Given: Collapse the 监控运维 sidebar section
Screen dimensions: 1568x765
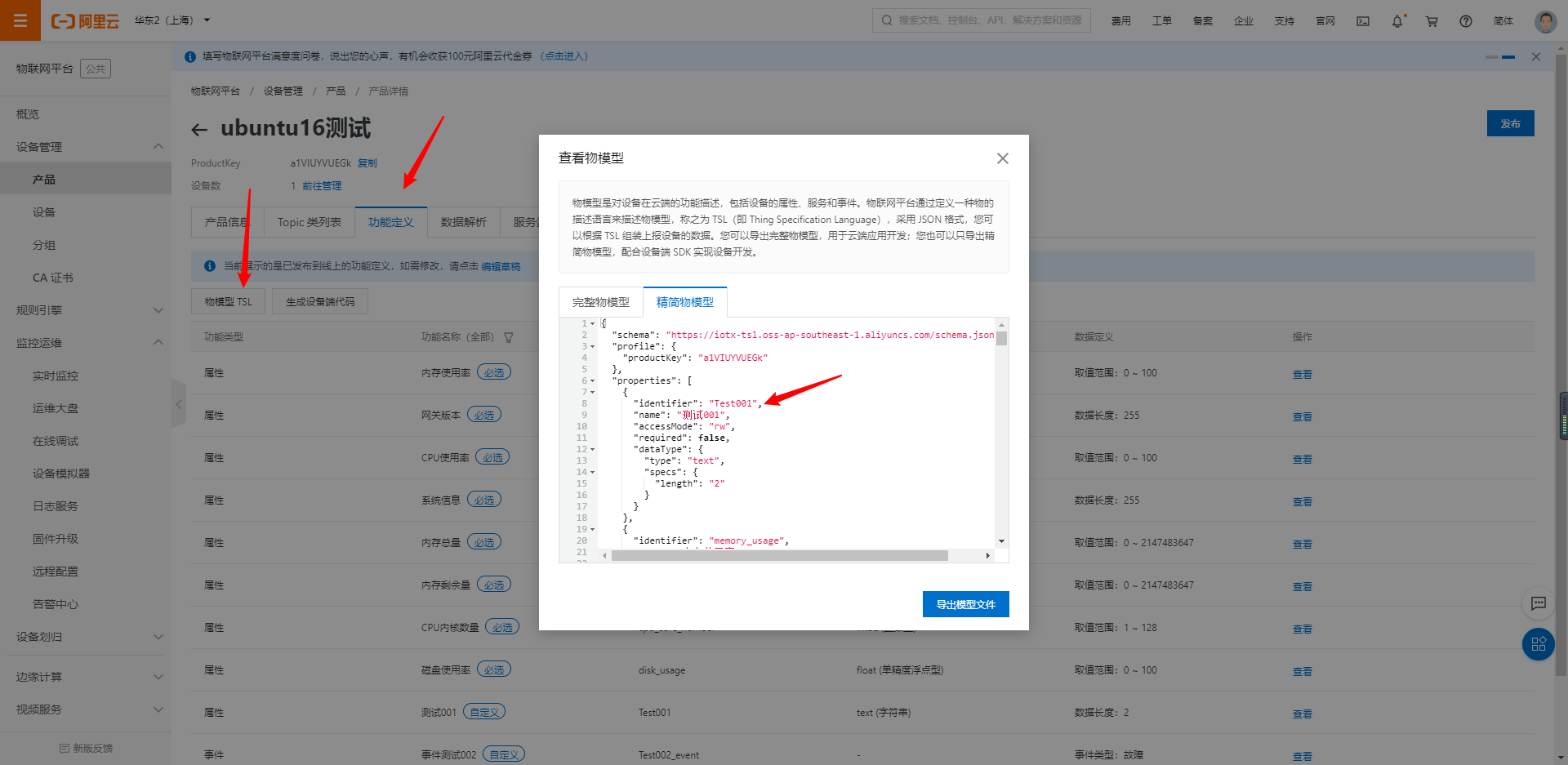Looking at the screenshot, I should pos(158,342).
